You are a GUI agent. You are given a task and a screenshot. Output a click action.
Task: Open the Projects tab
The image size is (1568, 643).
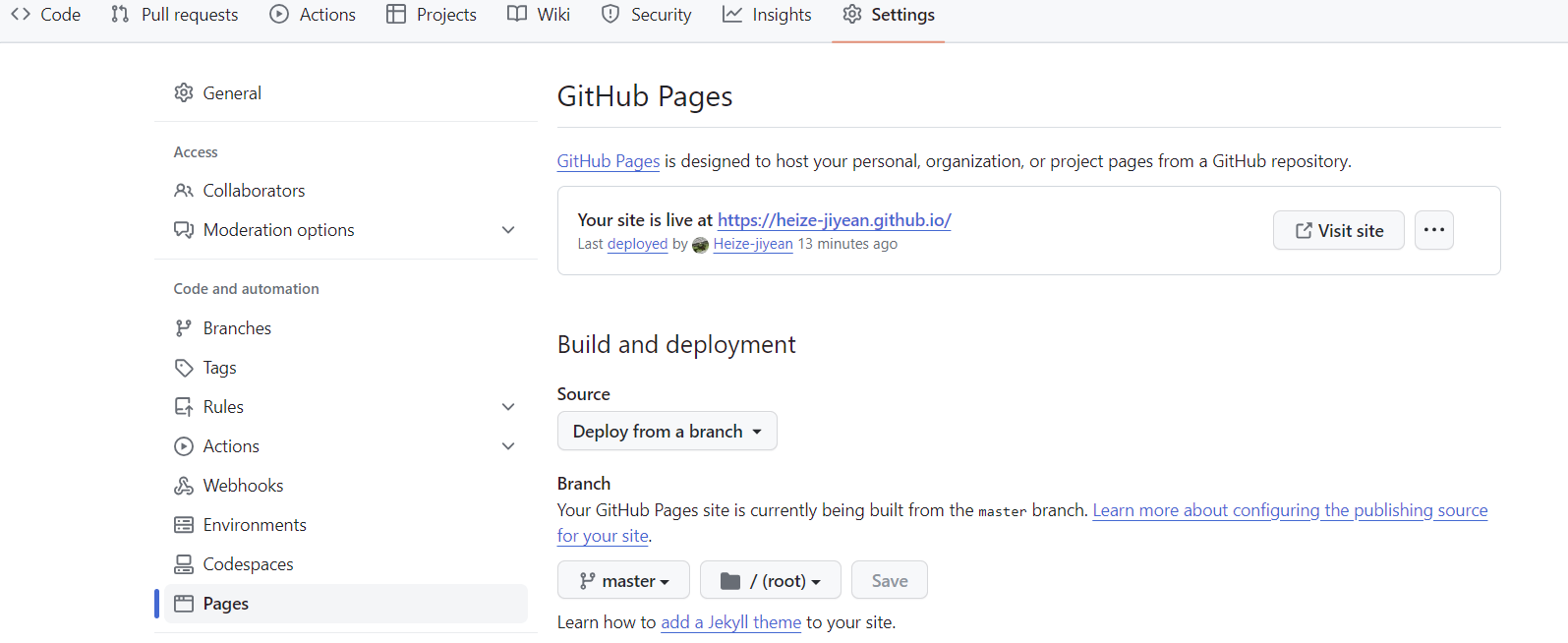tap(432, 15)
